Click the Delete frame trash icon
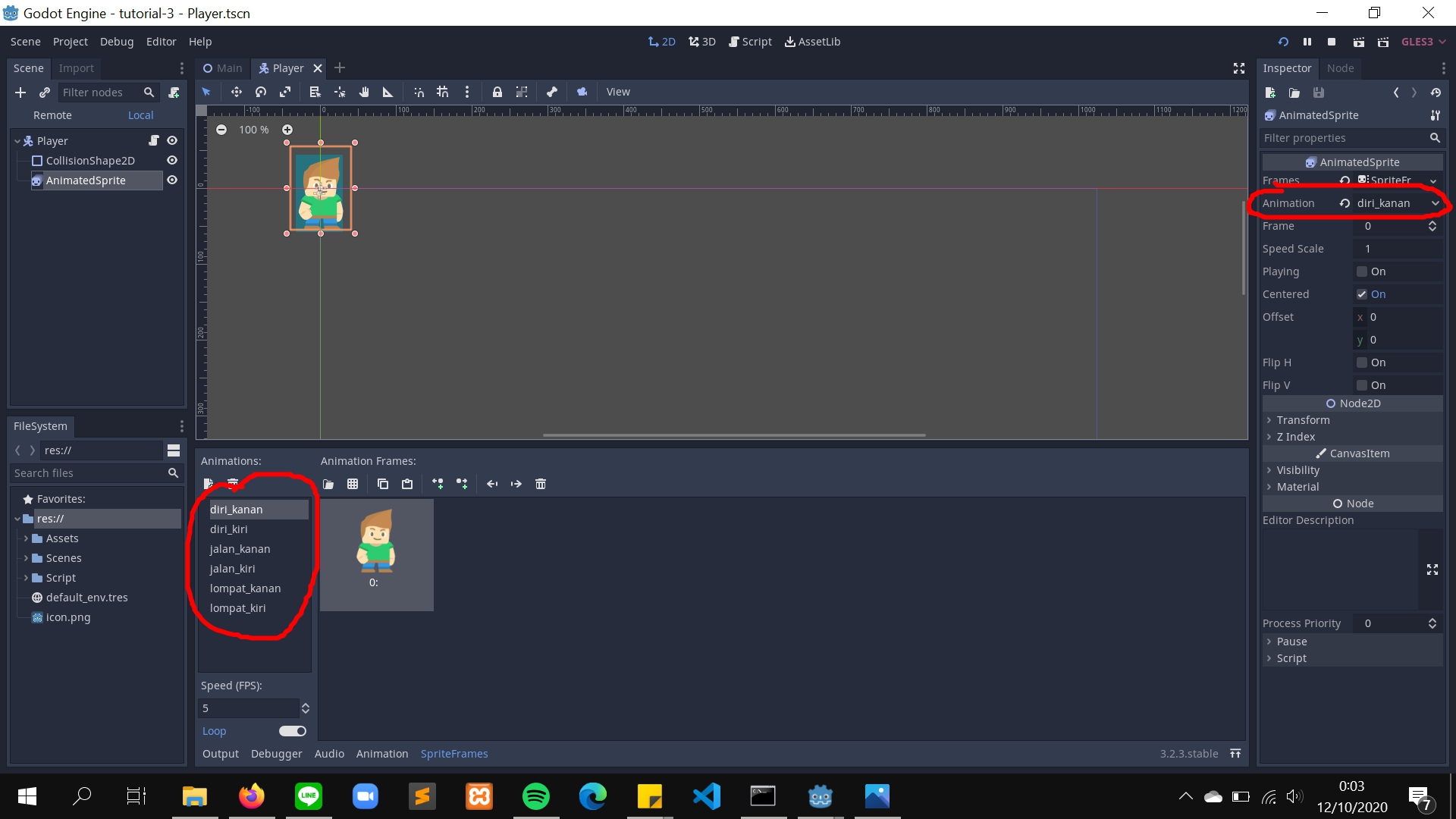This screenshot has height=819, width=1456. [541, 484]
